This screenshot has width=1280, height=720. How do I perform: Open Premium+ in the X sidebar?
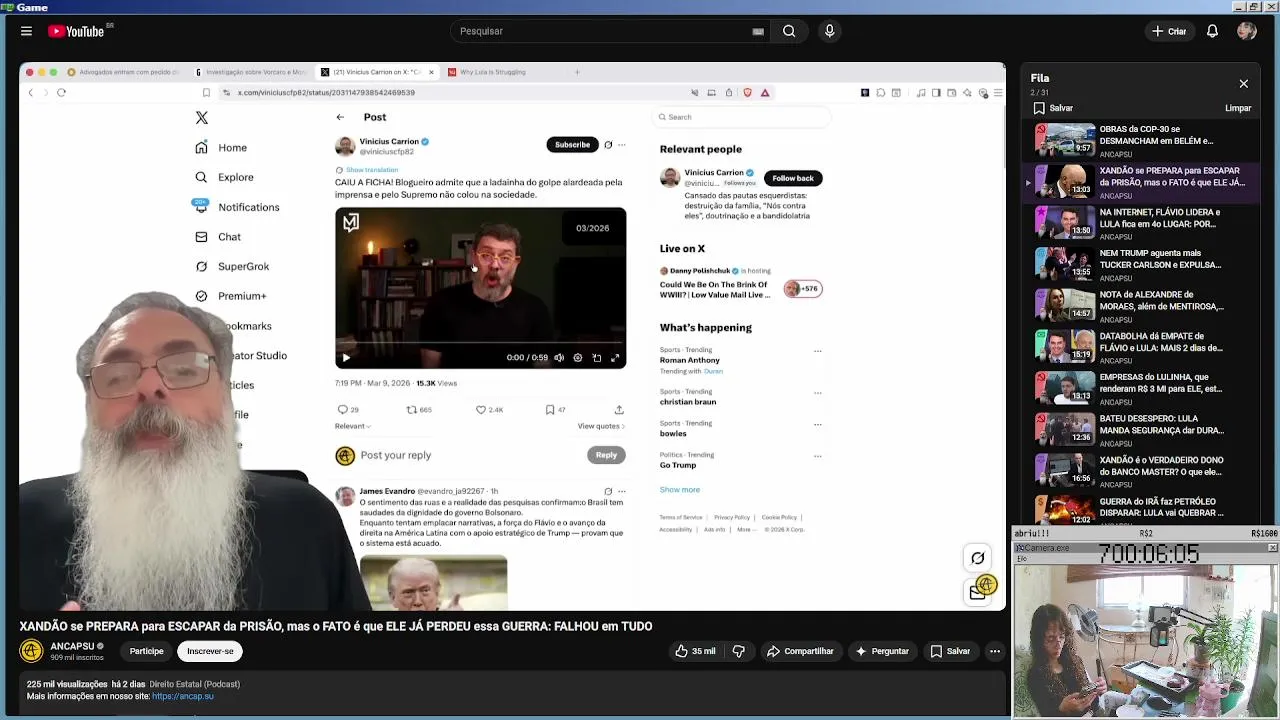pyautogui.click(x=230, y=296)
